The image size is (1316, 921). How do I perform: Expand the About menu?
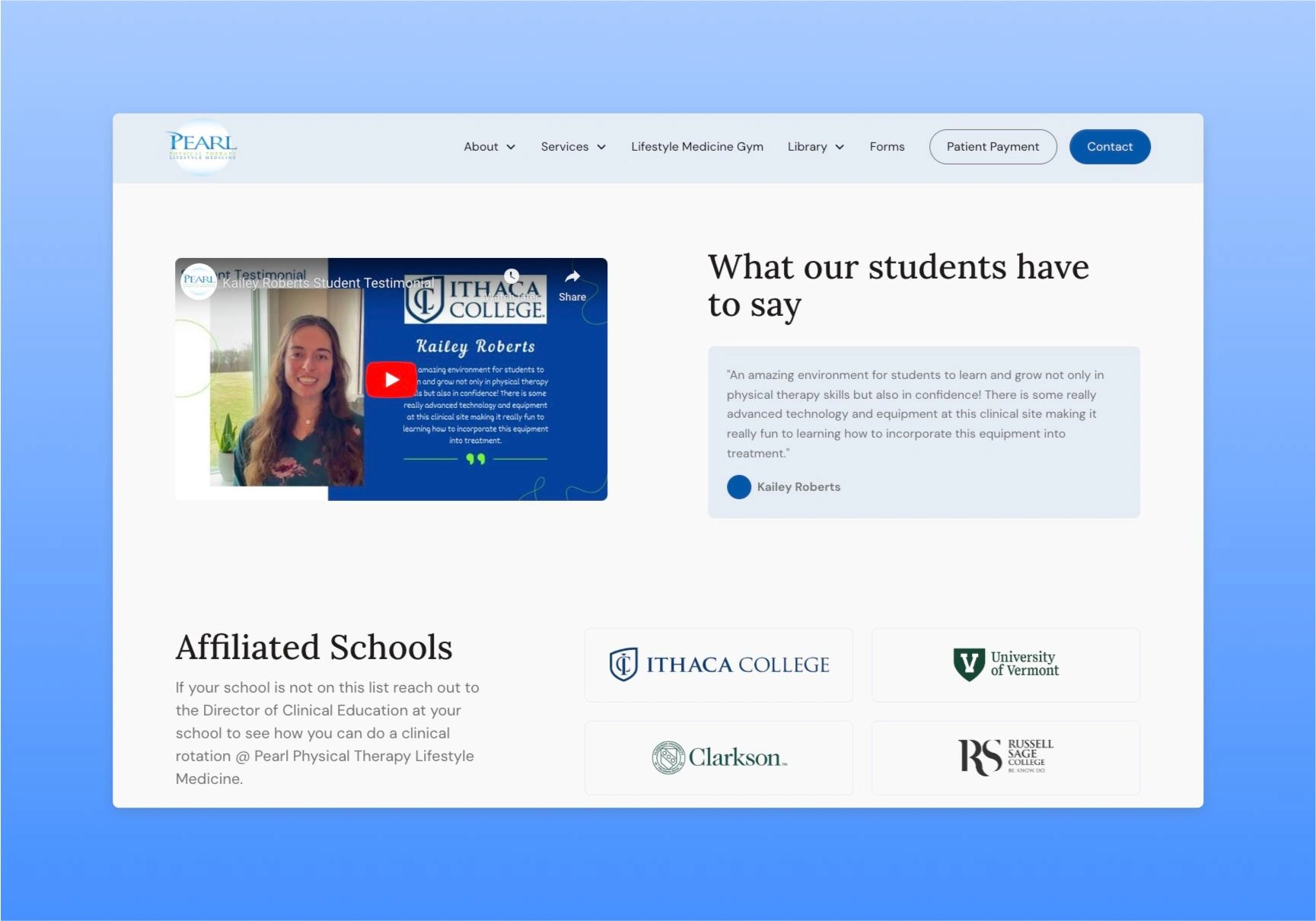(489, 147)
